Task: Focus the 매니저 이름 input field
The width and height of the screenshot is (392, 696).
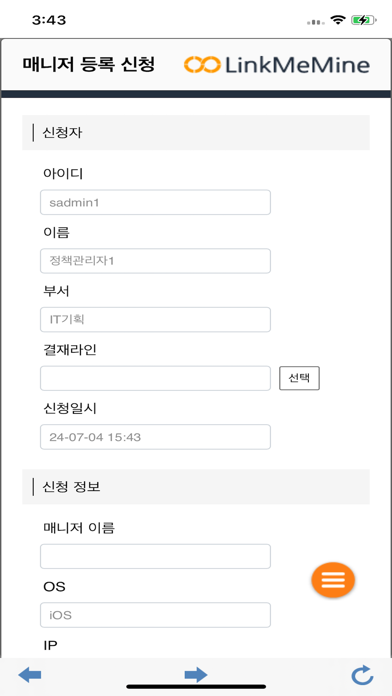Action: (x=155, y=556)
